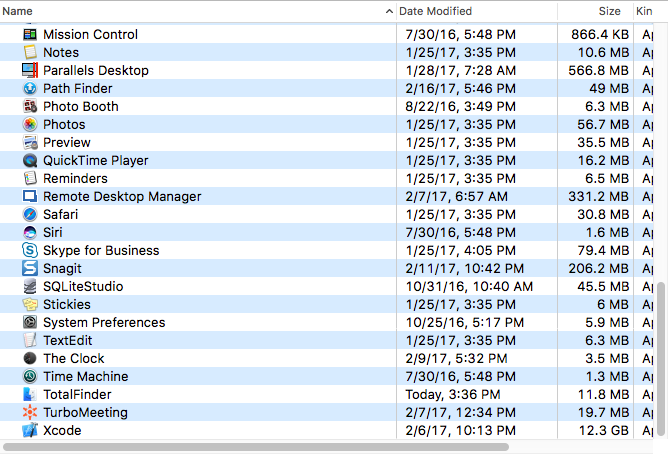Viewport: 668px width, 454px height.
Task: Select the Time Machine icon
Action: [30, 376]
